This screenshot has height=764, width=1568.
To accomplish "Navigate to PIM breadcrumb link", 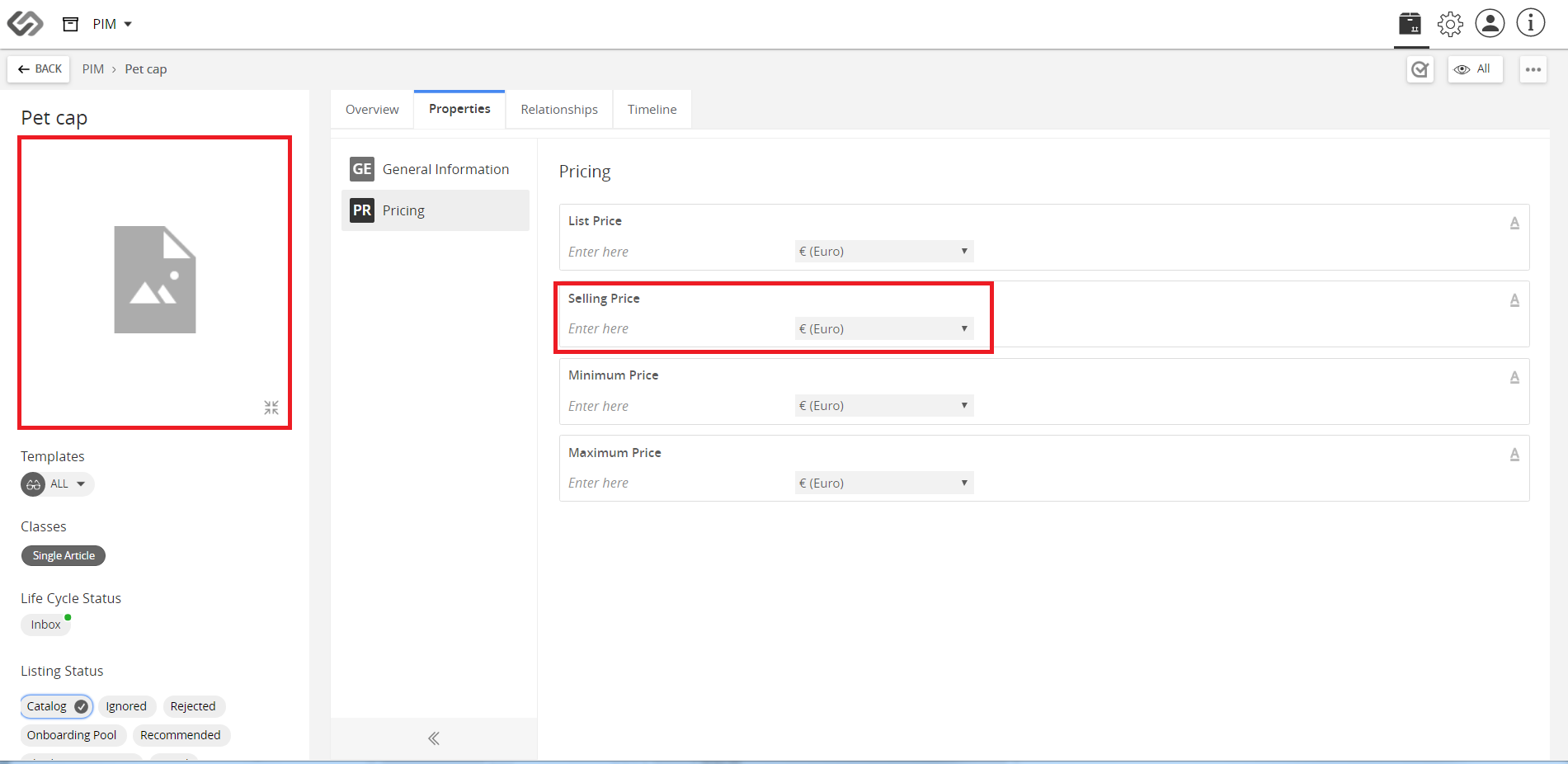I will click(x=93, y=69).
